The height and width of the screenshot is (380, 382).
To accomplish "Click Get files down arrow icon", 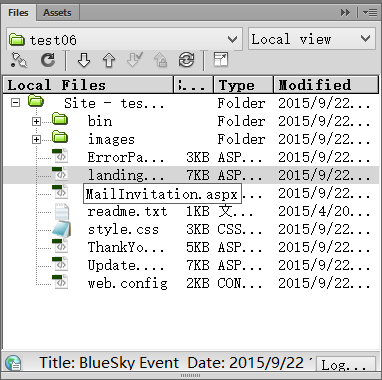I will click(x=84, y=60).
